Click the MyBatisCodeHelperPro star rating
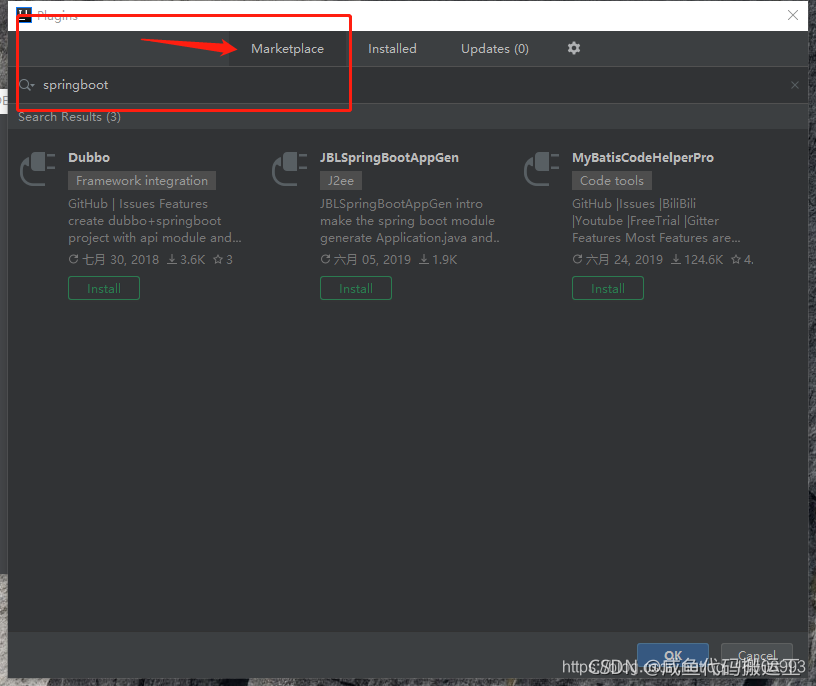The height and width of the screenshot is (686, 816). coord(742,259)
